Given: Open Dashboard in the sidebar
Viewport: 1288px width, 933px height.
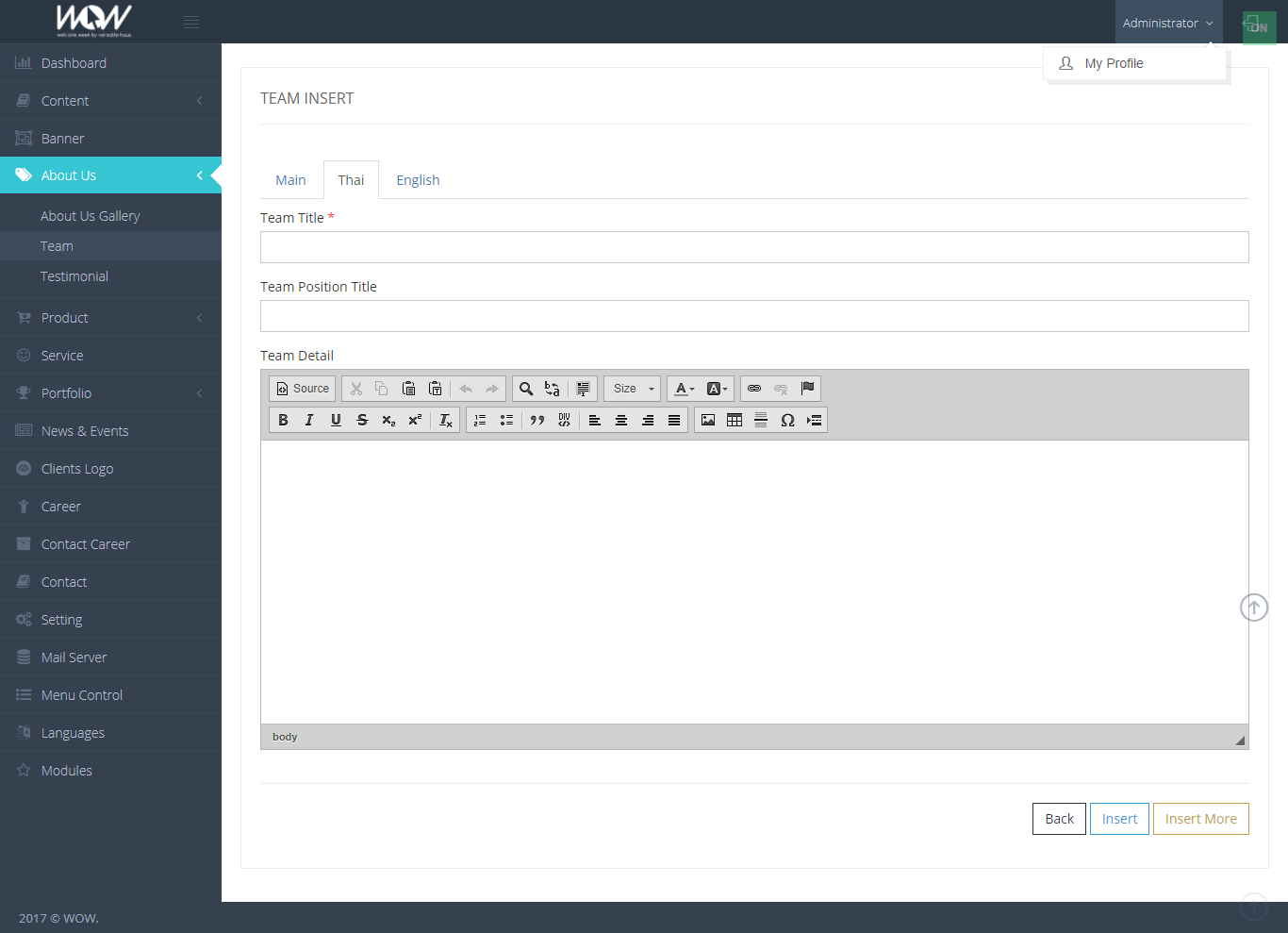Looking at the screenshot, I should 110,63.
